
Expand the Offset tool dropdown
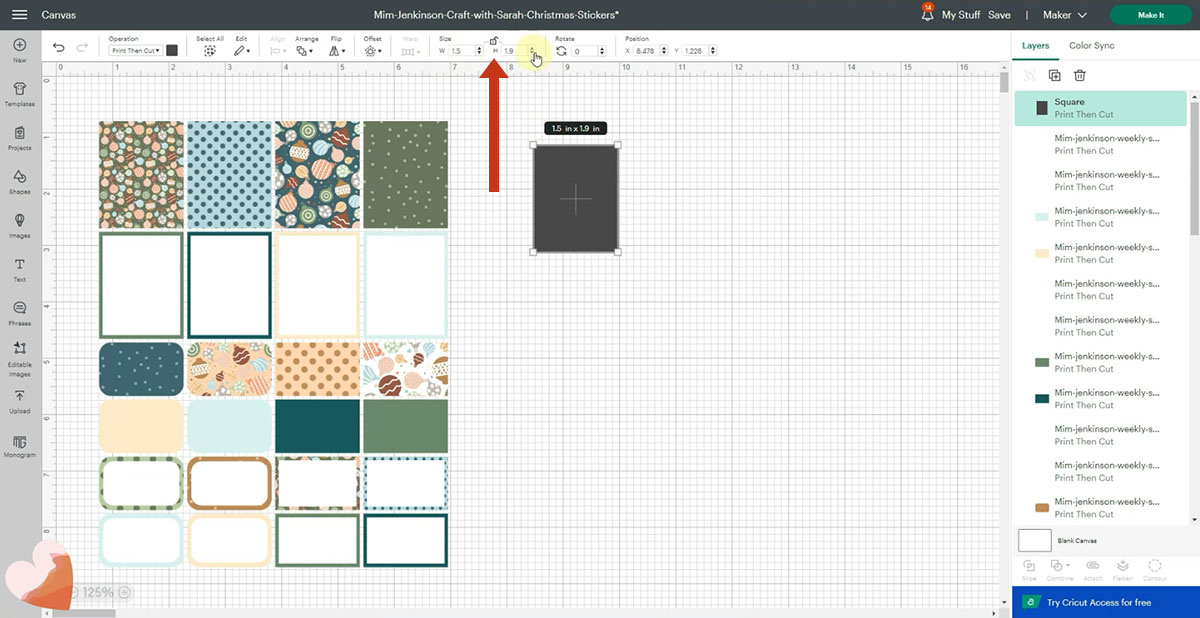click(373, 50)
